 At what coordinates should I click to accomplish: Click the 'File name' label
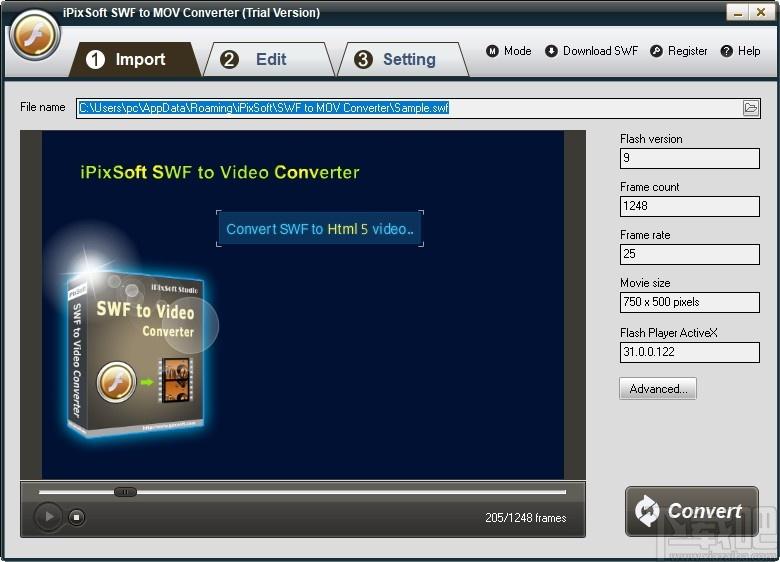43,107
